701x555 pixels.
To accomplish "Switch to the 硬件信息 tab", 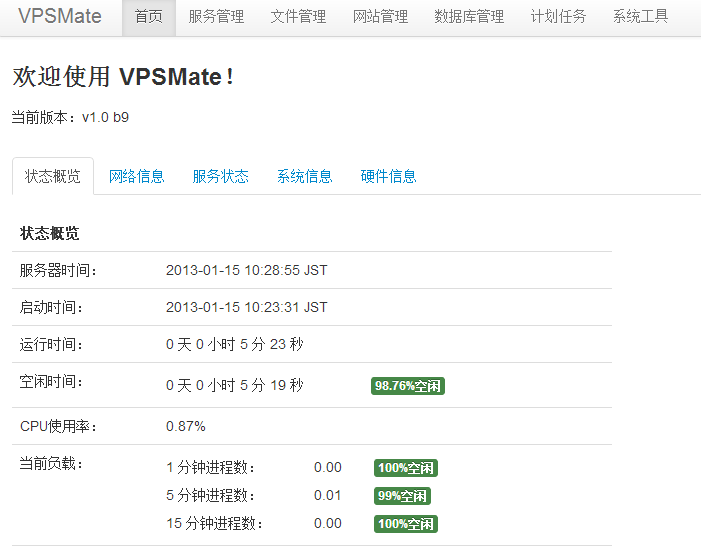I will [389, 176].
